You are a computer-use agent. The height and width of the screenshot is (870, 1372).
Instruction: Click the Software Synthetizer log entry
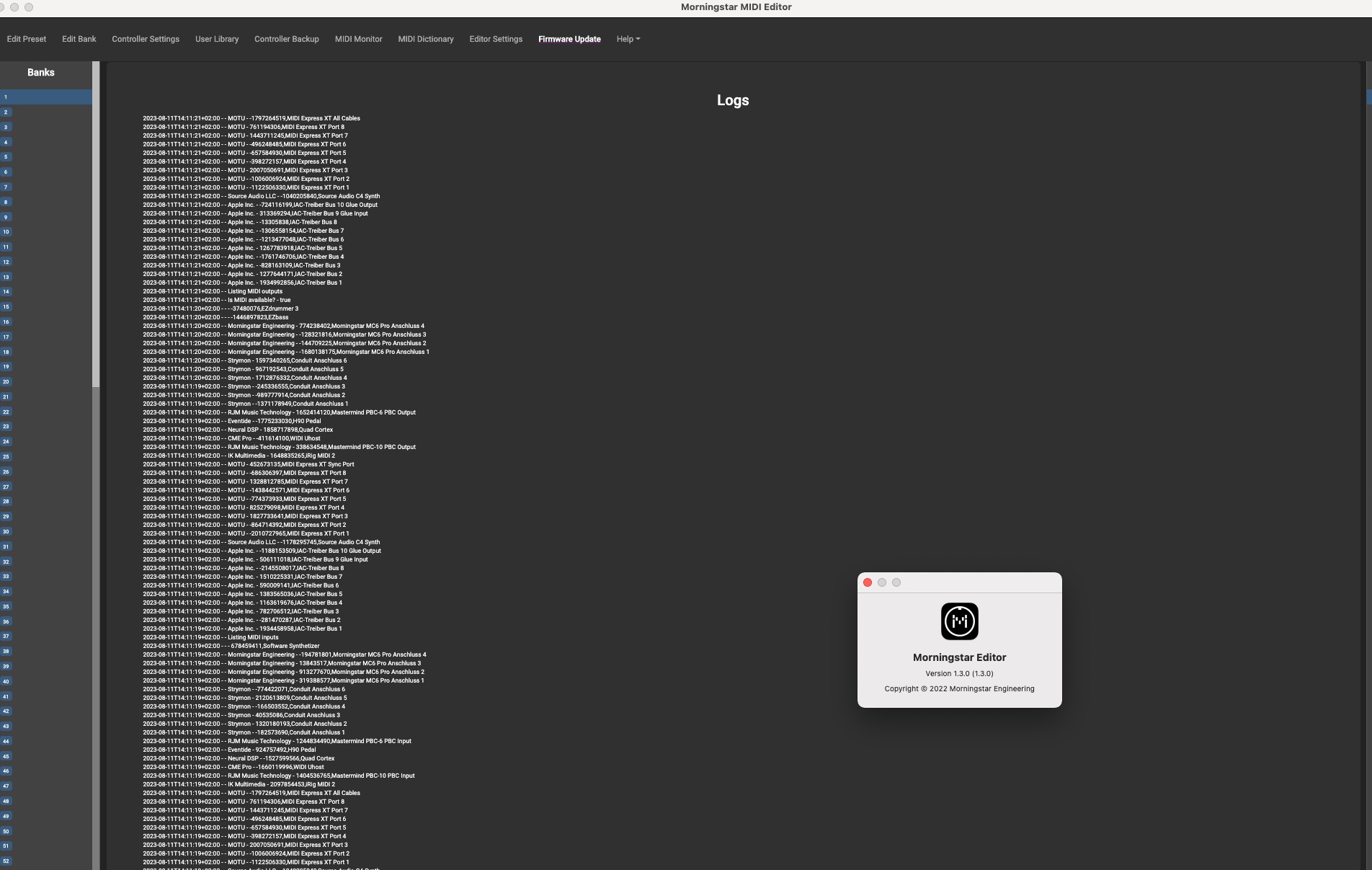pyautogui.click(x=231, y=646)
